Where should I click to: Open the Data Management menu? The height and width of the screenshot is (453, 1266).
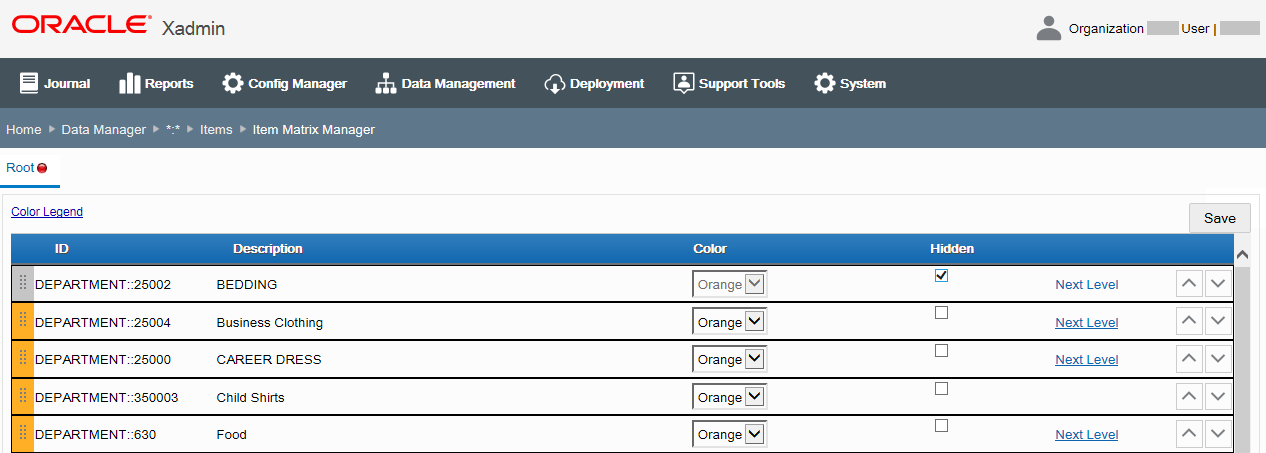point(445,83)
